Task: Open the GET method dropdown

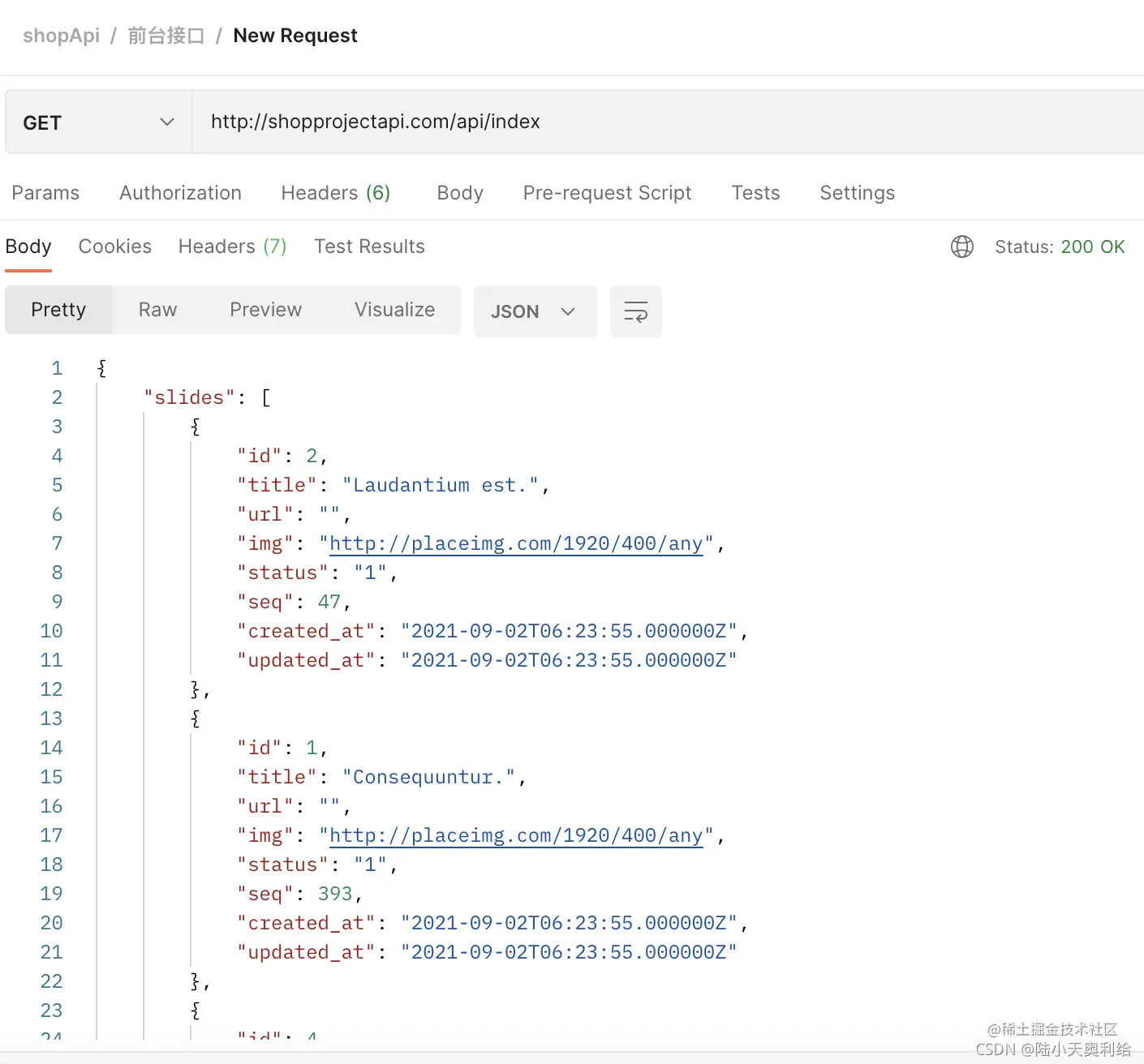Action: tap(98, 122)
